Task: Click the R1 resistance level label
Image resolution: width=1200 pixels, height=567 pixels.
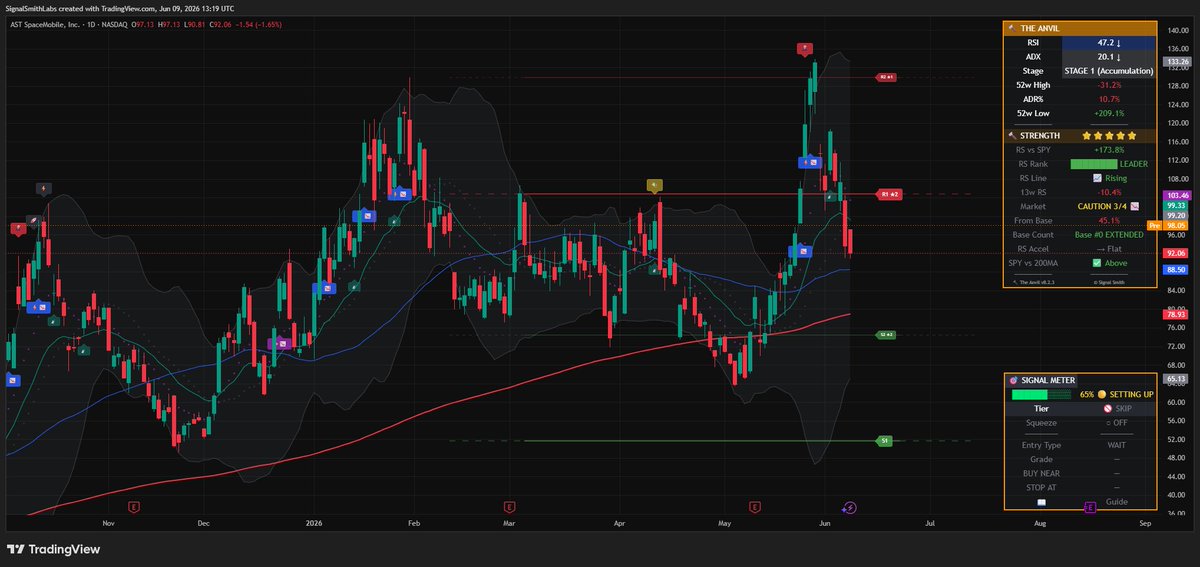Action: click(x=890, y=194)
